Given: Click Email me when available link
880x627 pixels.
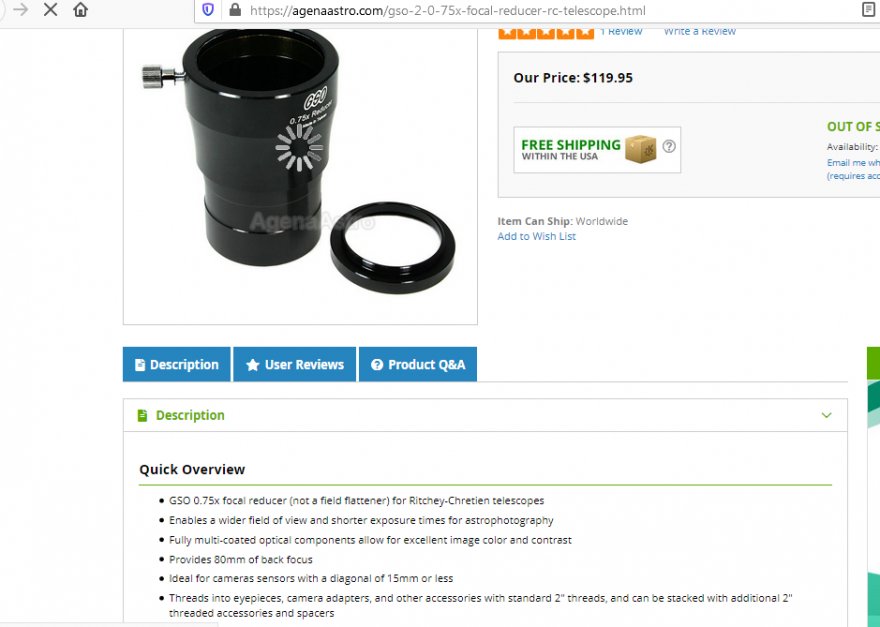Looking at the screenshot, I should (x=853, y=163).
